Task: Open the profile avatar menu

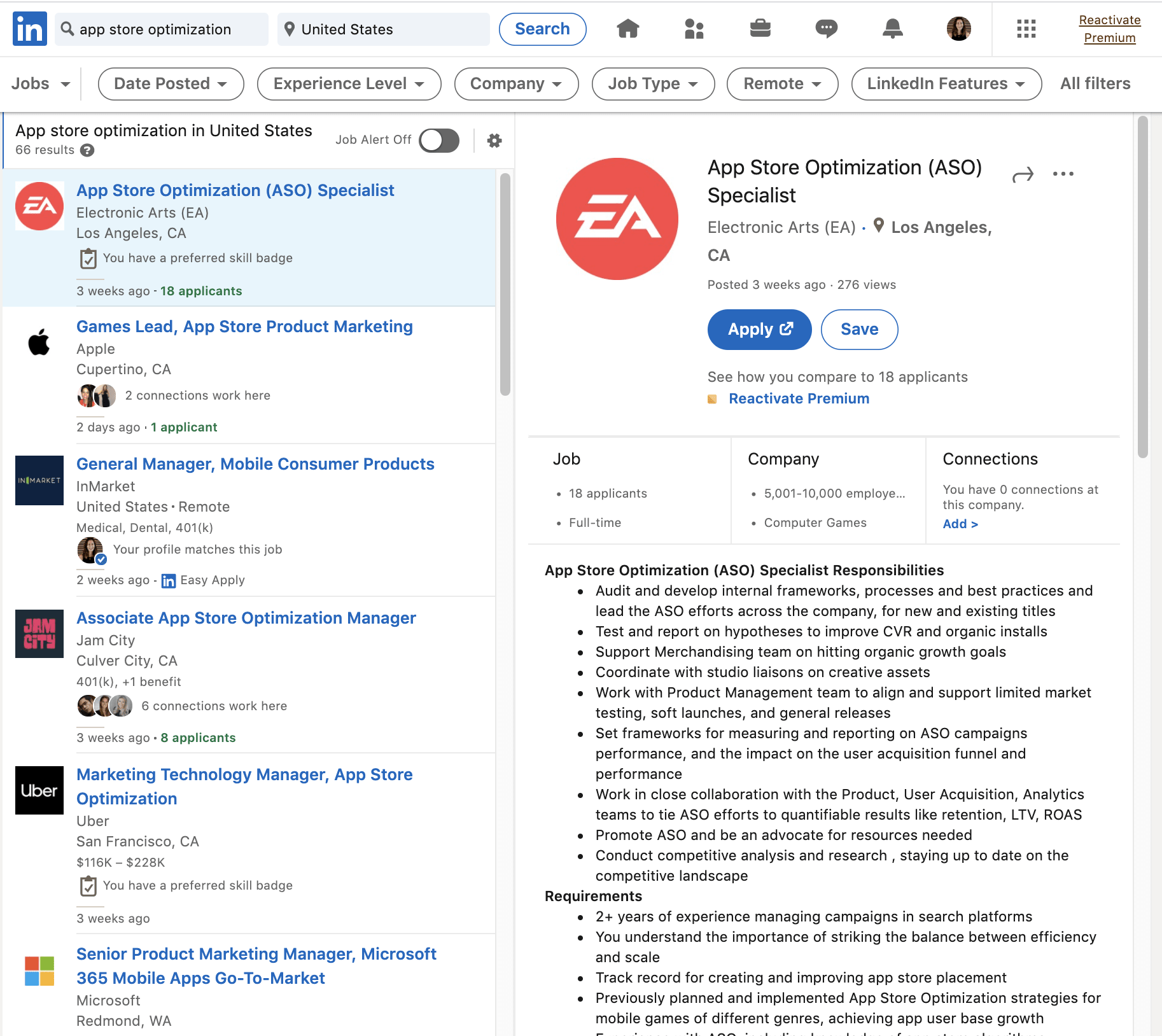Action: pos(958,29)
